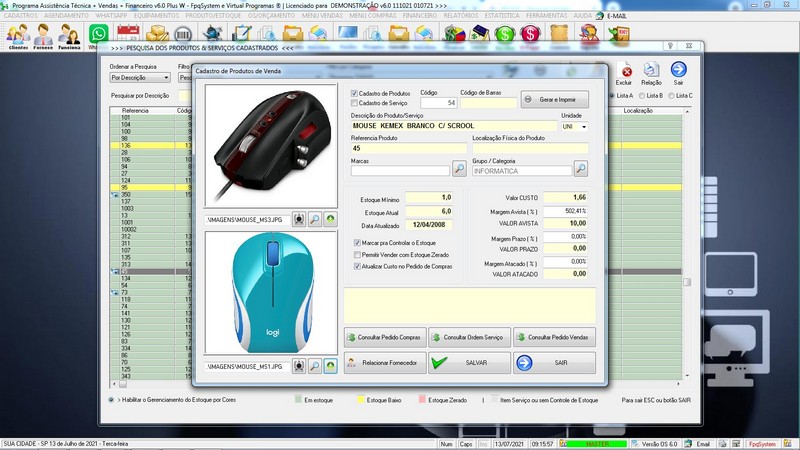The image size is (800, 450).
Task: Click the Gerar e Imprimir button
Action: 555,99
